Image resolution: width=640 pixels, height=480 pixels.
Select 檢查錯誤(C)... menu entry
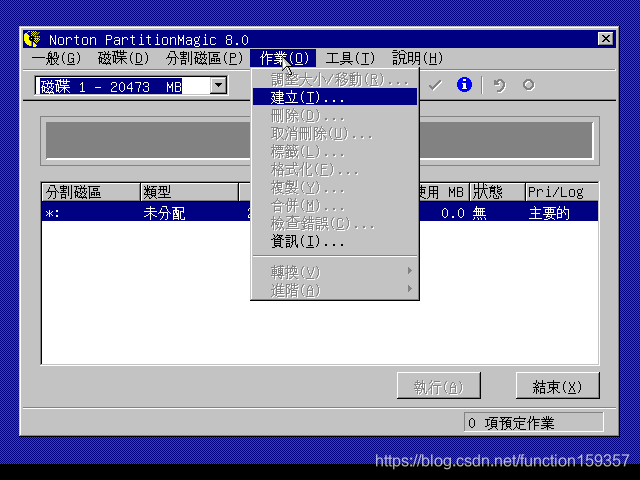pyautogui.click(x=335, y=223)
